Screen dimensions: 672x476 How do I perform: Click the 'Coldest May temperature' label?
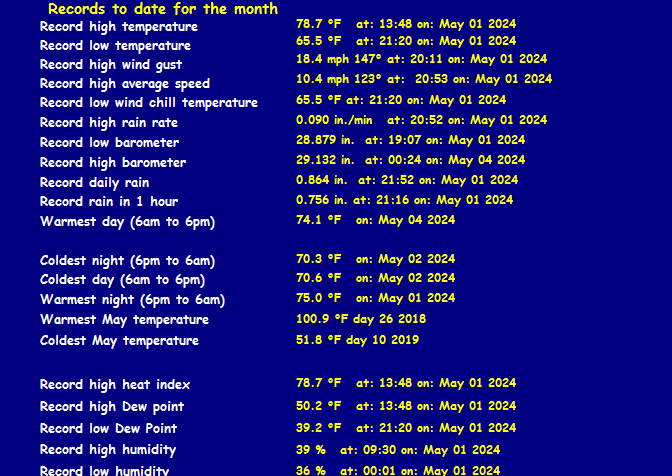pos(119,340)
